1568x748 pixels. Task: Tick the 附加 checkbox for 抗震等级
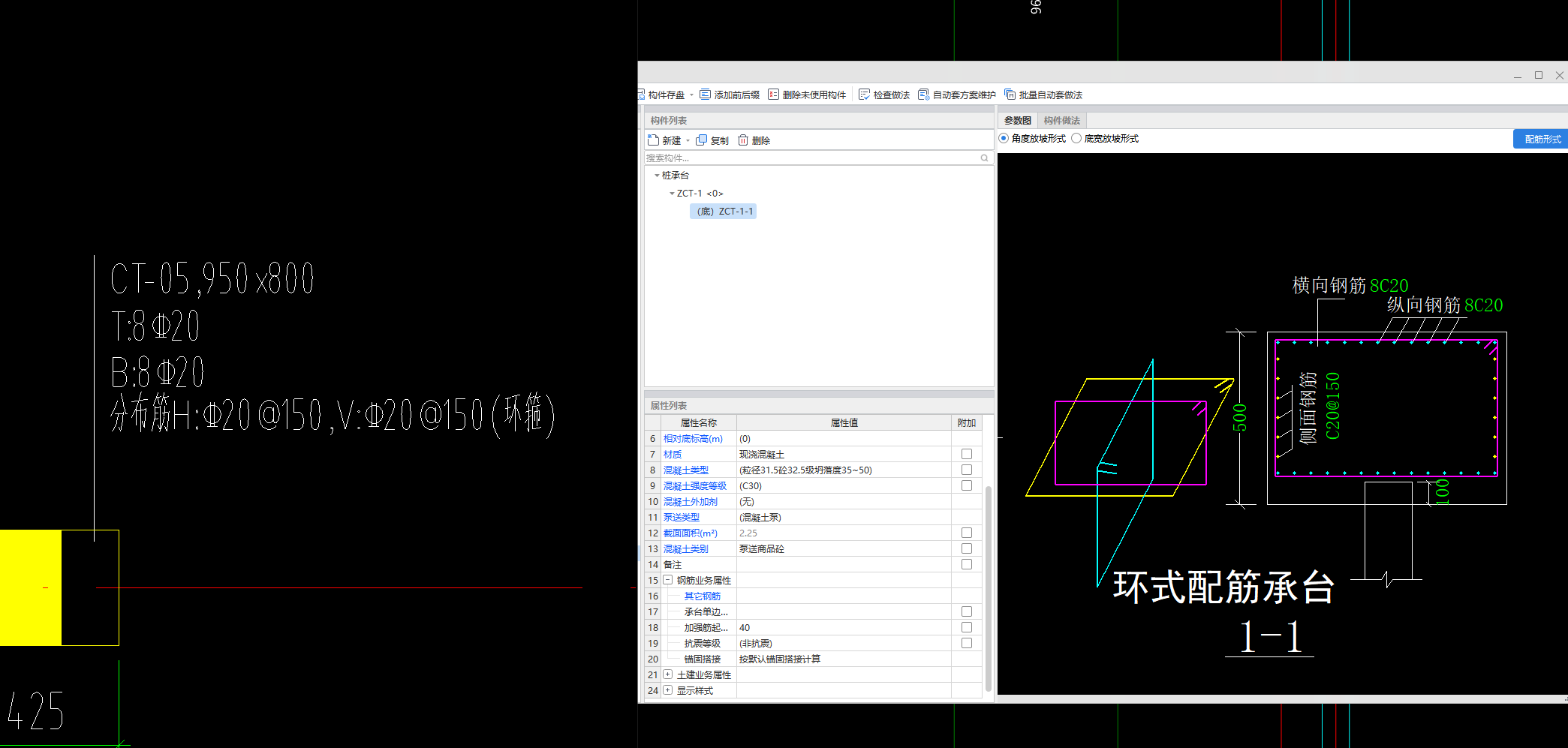(967, 643)
